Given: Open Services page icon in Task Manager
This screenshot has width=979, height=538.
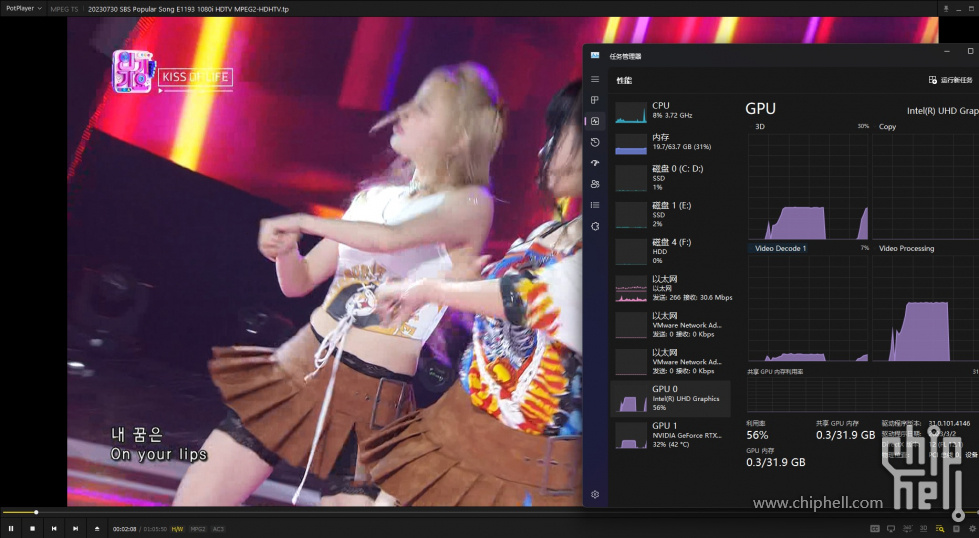Looking at the screenshot, I should point(595,226).
